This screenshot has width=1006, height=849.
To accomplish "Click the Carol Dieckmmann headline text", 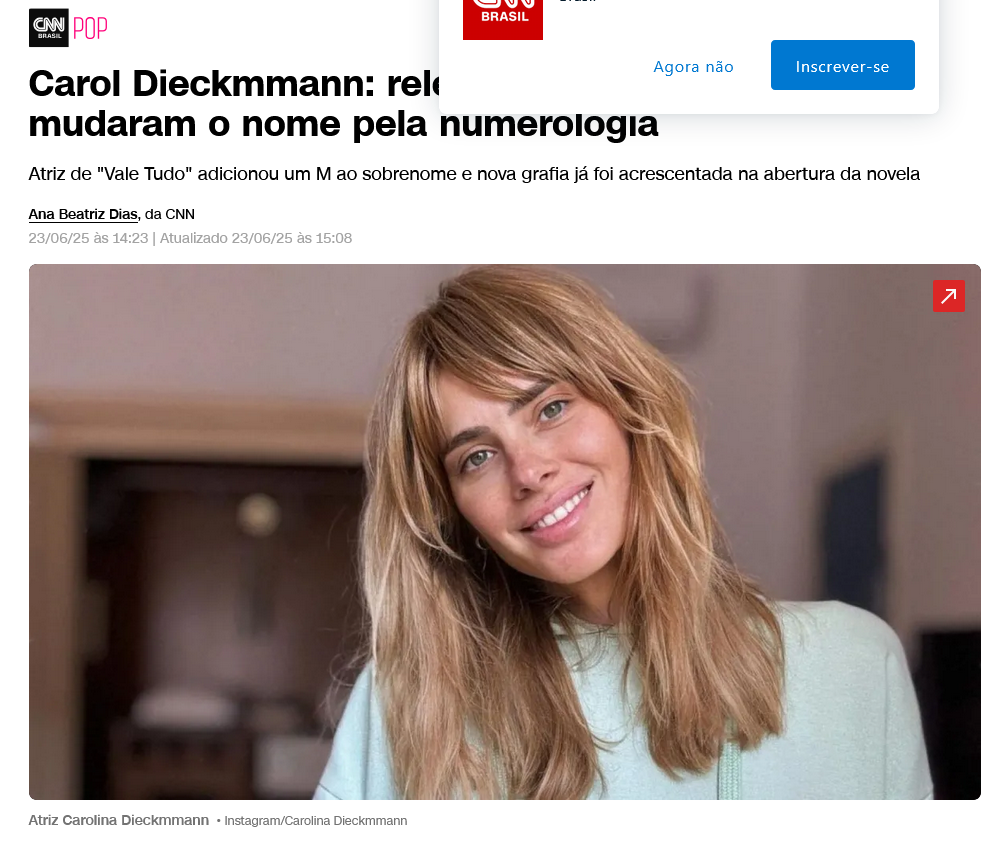I will 235,83.
